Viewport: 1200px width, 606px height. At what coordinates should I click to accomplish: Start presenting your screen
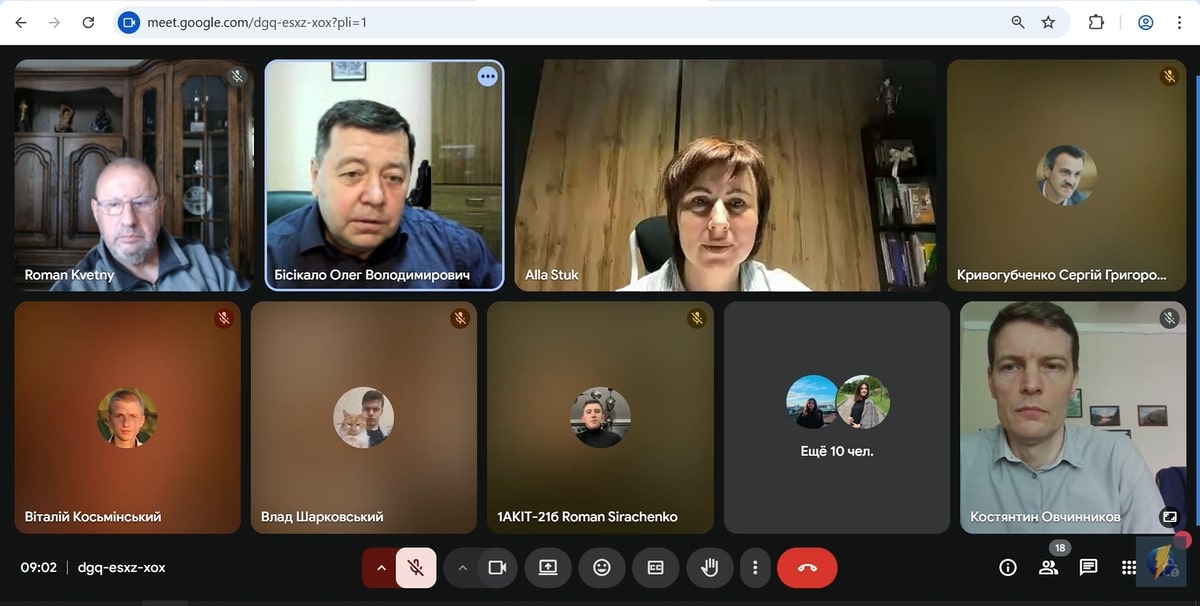(x=548, y=567)
